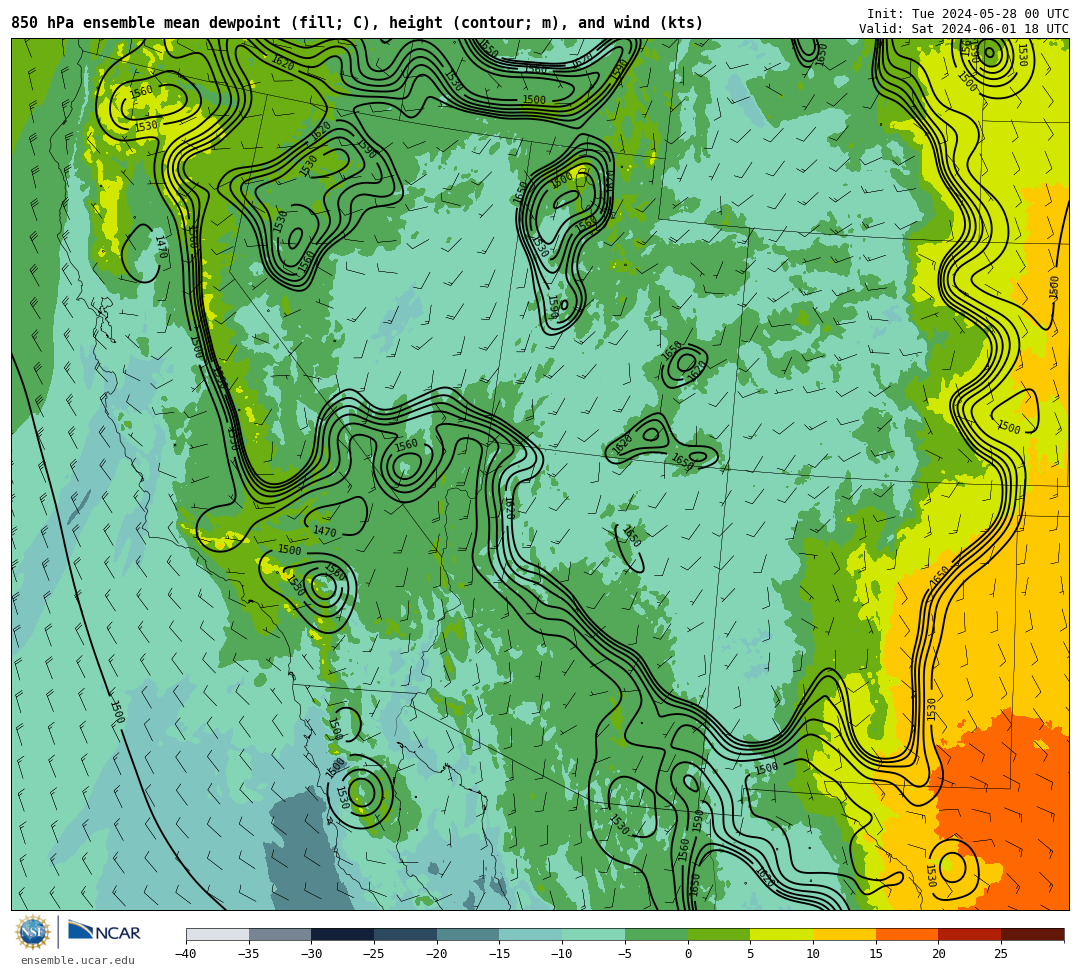
Task: Click the 0 colorbar tick label
Action: click(x=688, y=954)
